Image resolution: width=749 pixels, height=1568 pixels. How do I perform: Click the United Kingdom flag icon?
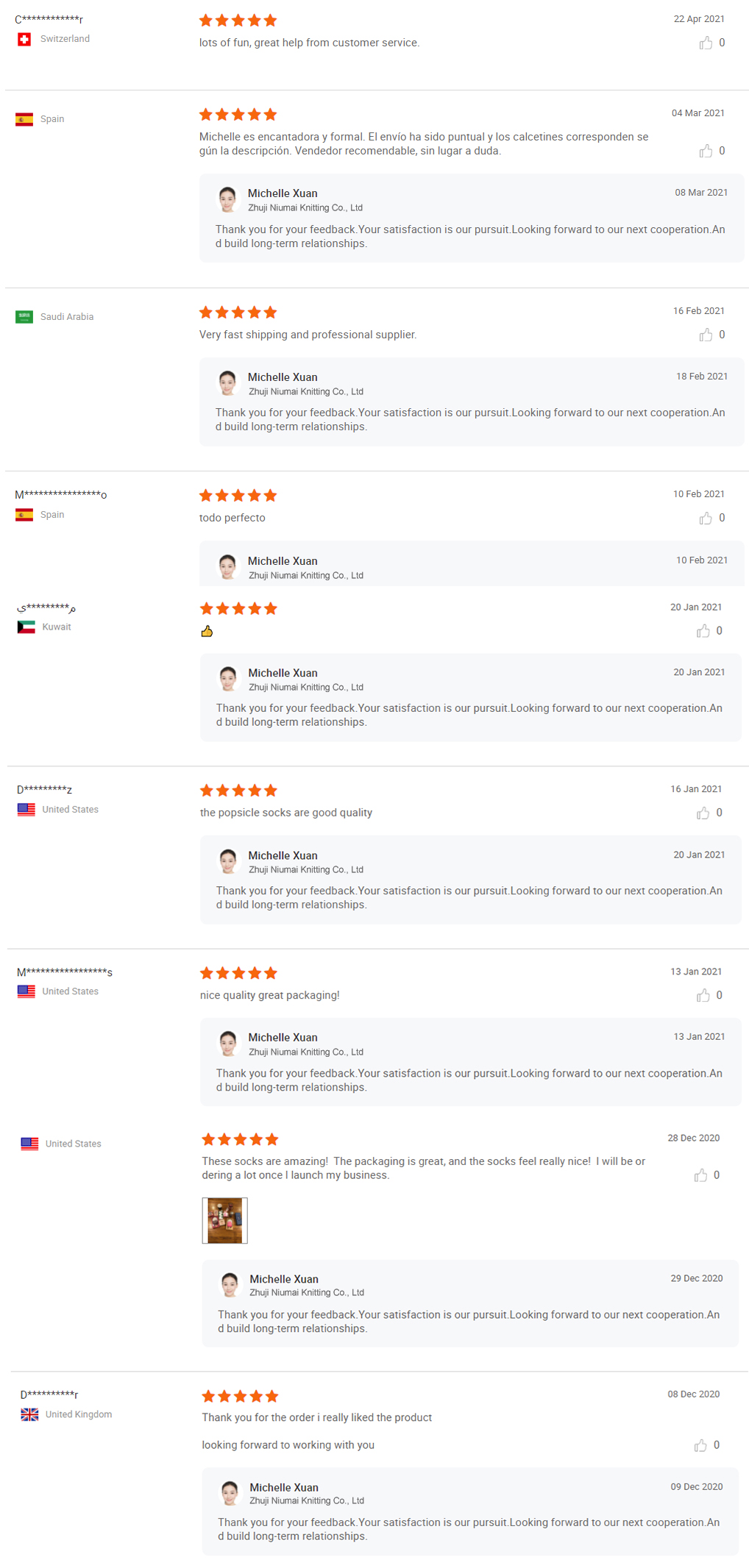coord(29,1414)
